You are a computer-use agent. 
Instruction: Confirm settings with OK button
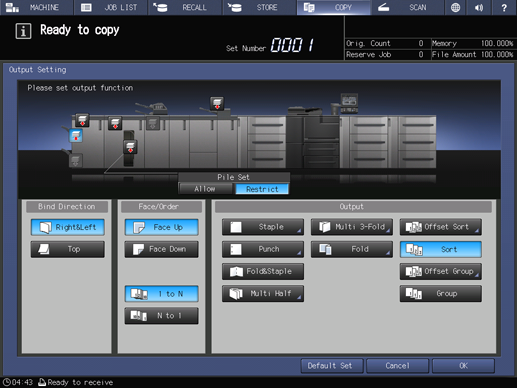[463, 366]
